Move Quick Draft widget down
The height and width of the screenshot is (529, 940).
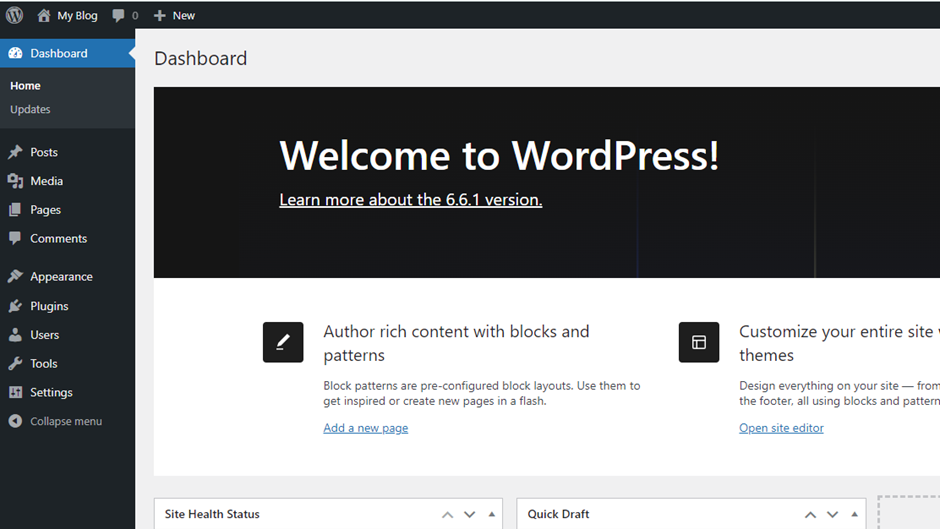[x=832, y=515]
